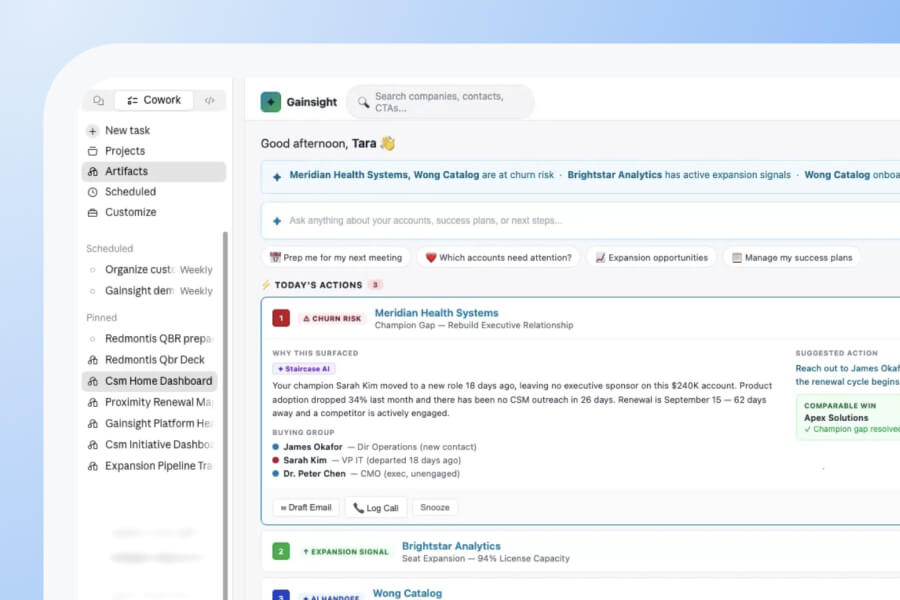Viewport: 900px width, 600px height.
Task: Select buying group contact Sarah Kim
Action: (304, 460)
